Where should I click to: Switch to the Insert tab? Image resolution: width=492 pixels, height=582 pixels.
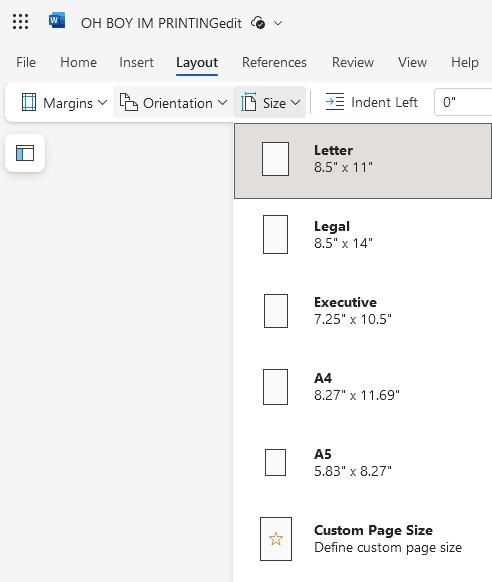136,62
